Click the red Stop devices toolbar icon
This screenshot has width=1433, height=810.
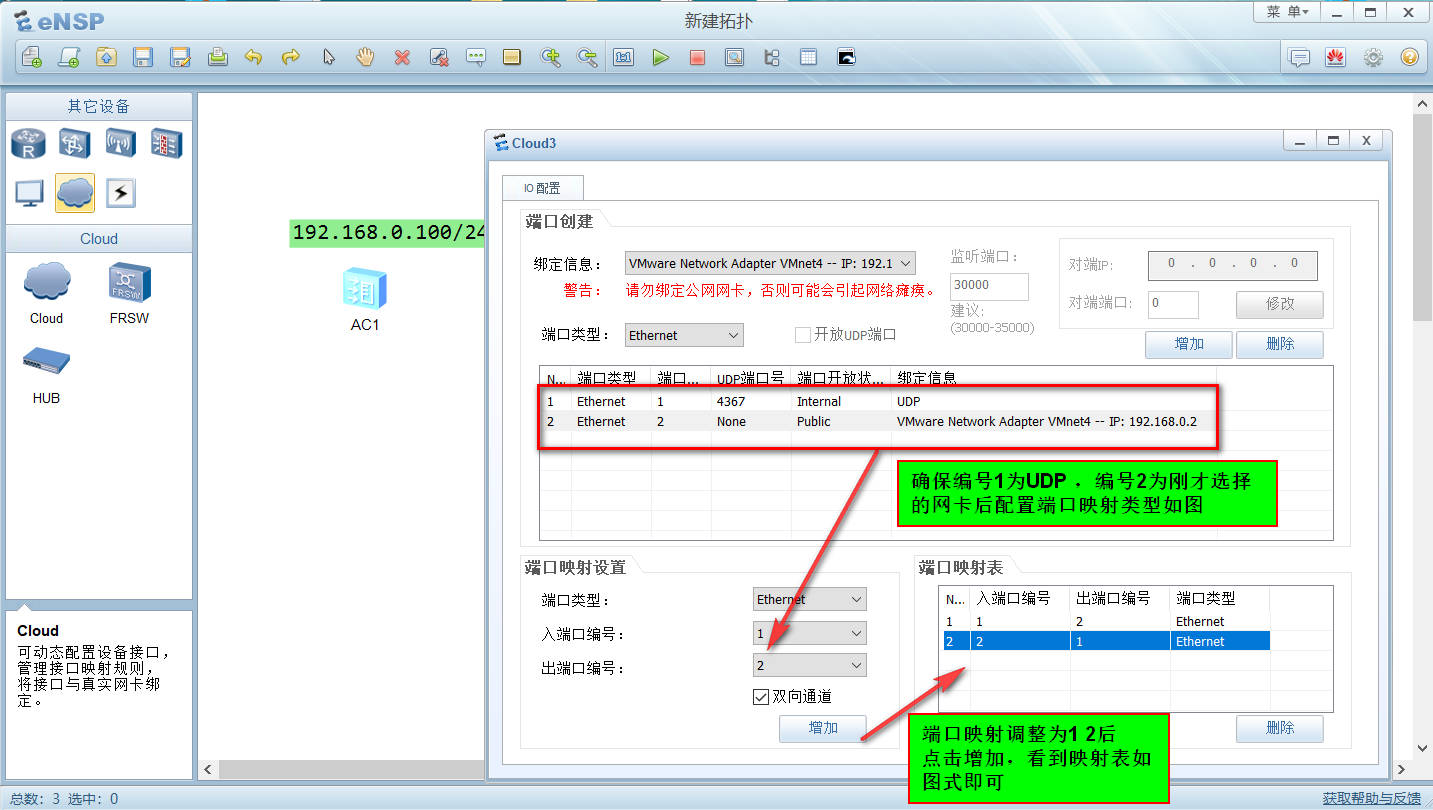(697, 57)
